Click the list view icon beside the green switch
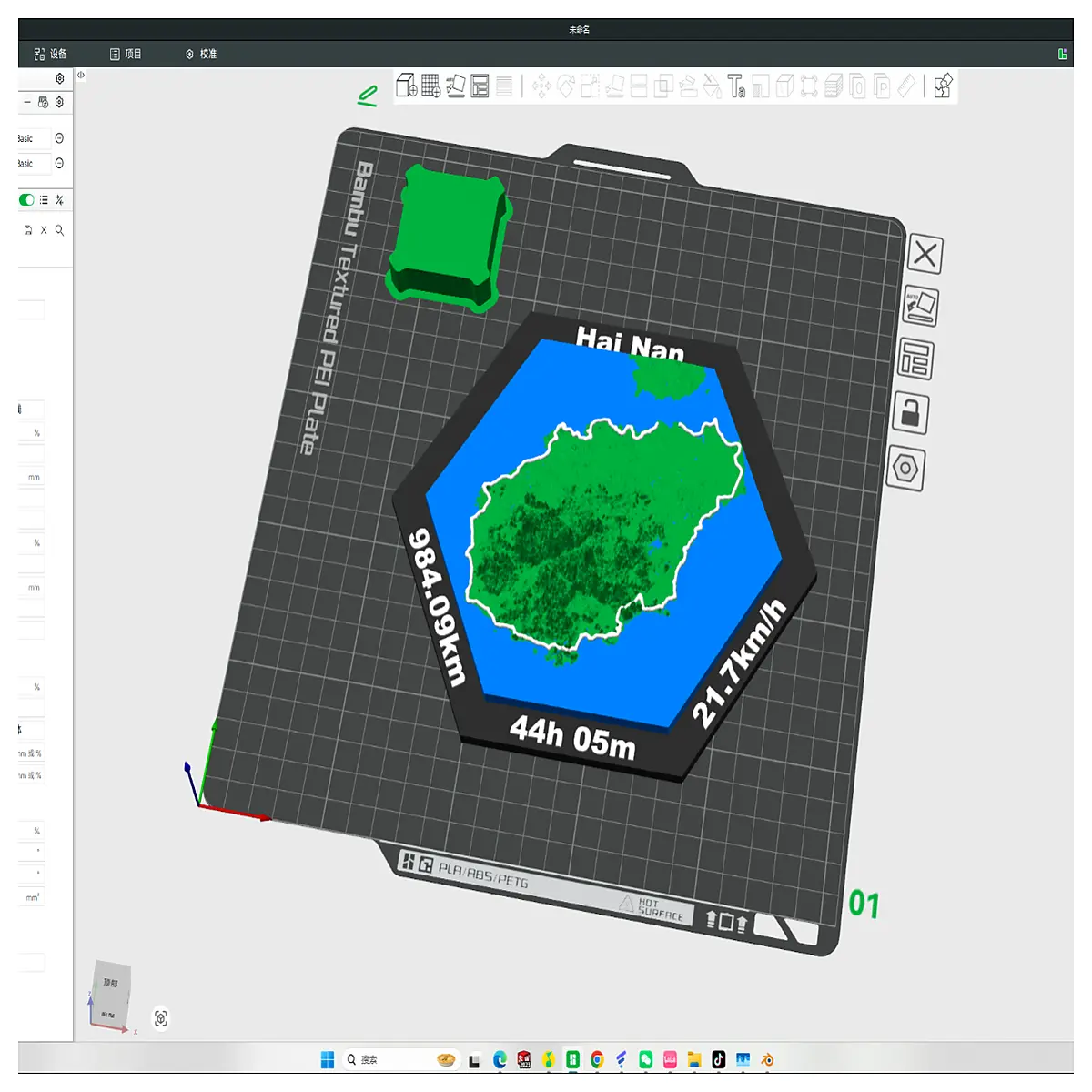The height and width of the screenshot is (1092, 1092). [44, 200]
